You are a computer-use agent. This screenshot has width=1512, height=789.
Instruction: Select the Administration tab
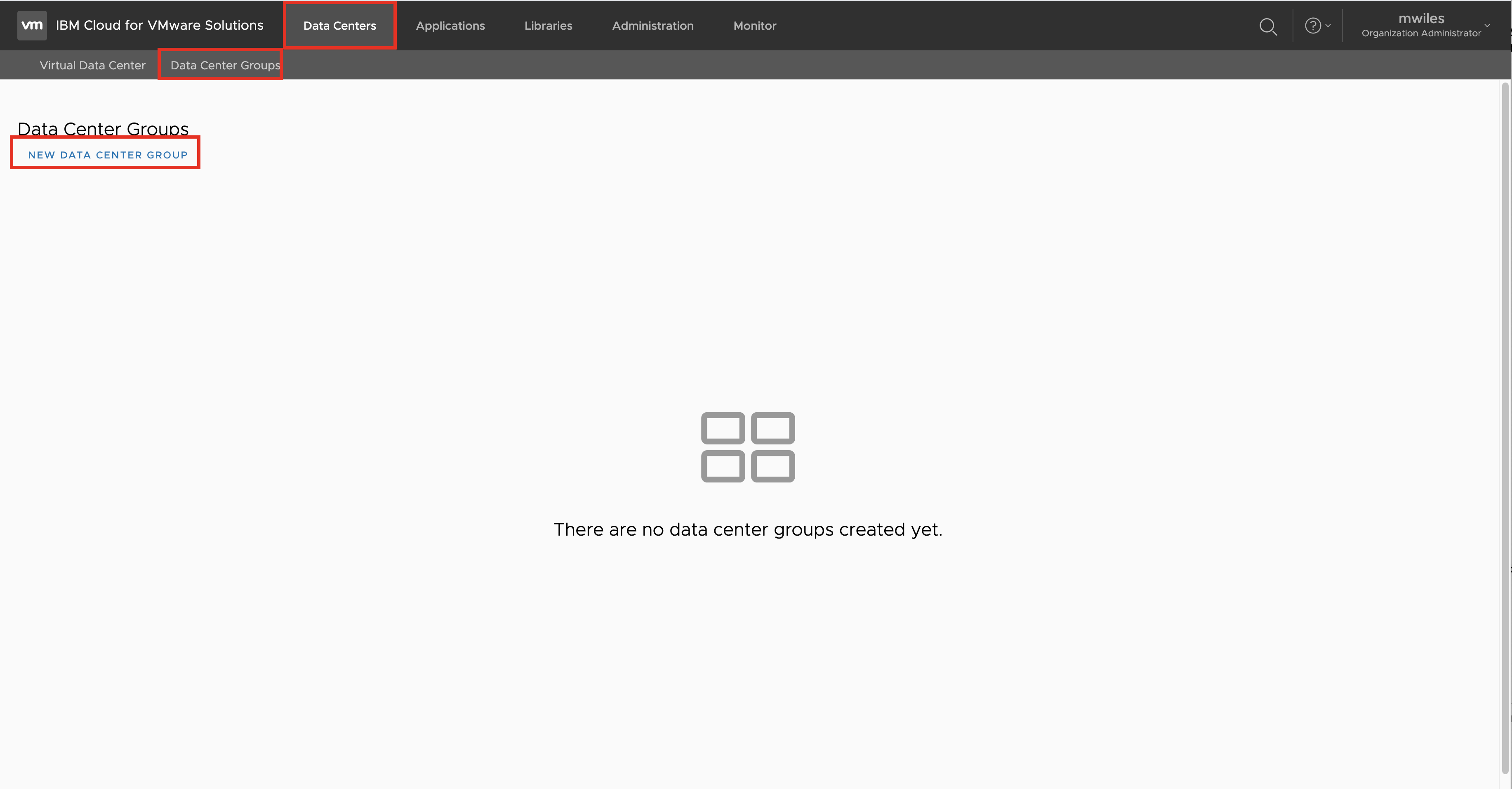(652, 26)
